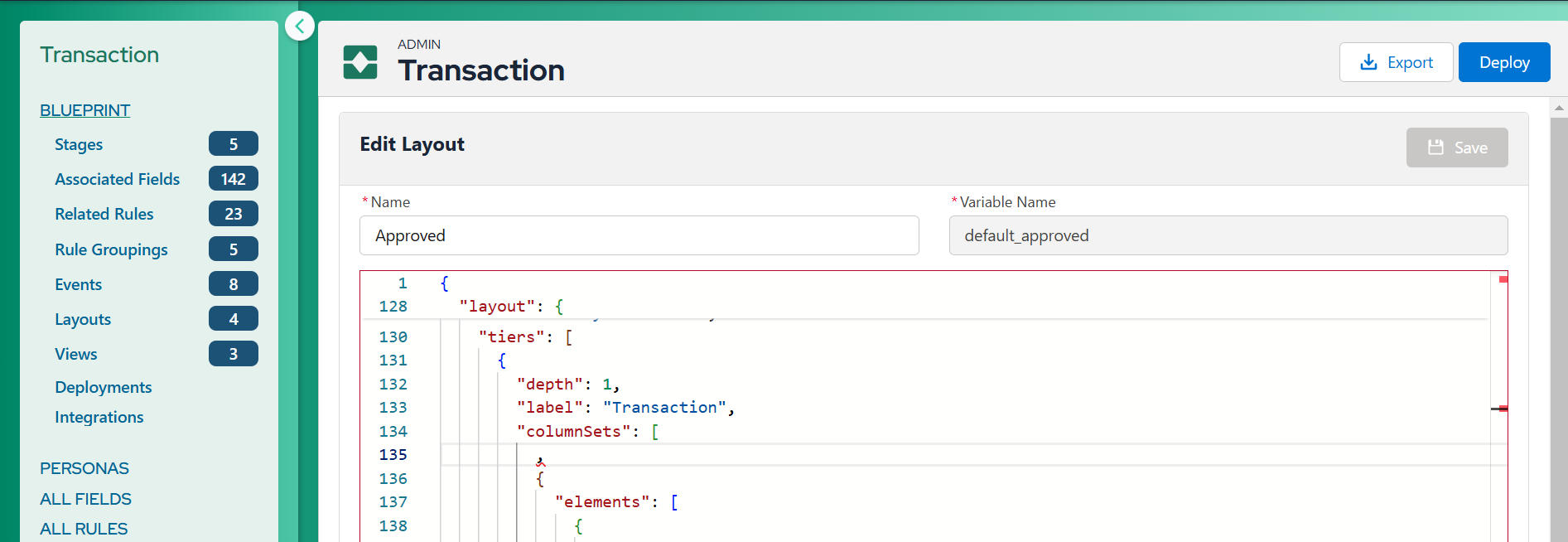
Task: Click the opening brace on line 136
Action: [540, 478]
